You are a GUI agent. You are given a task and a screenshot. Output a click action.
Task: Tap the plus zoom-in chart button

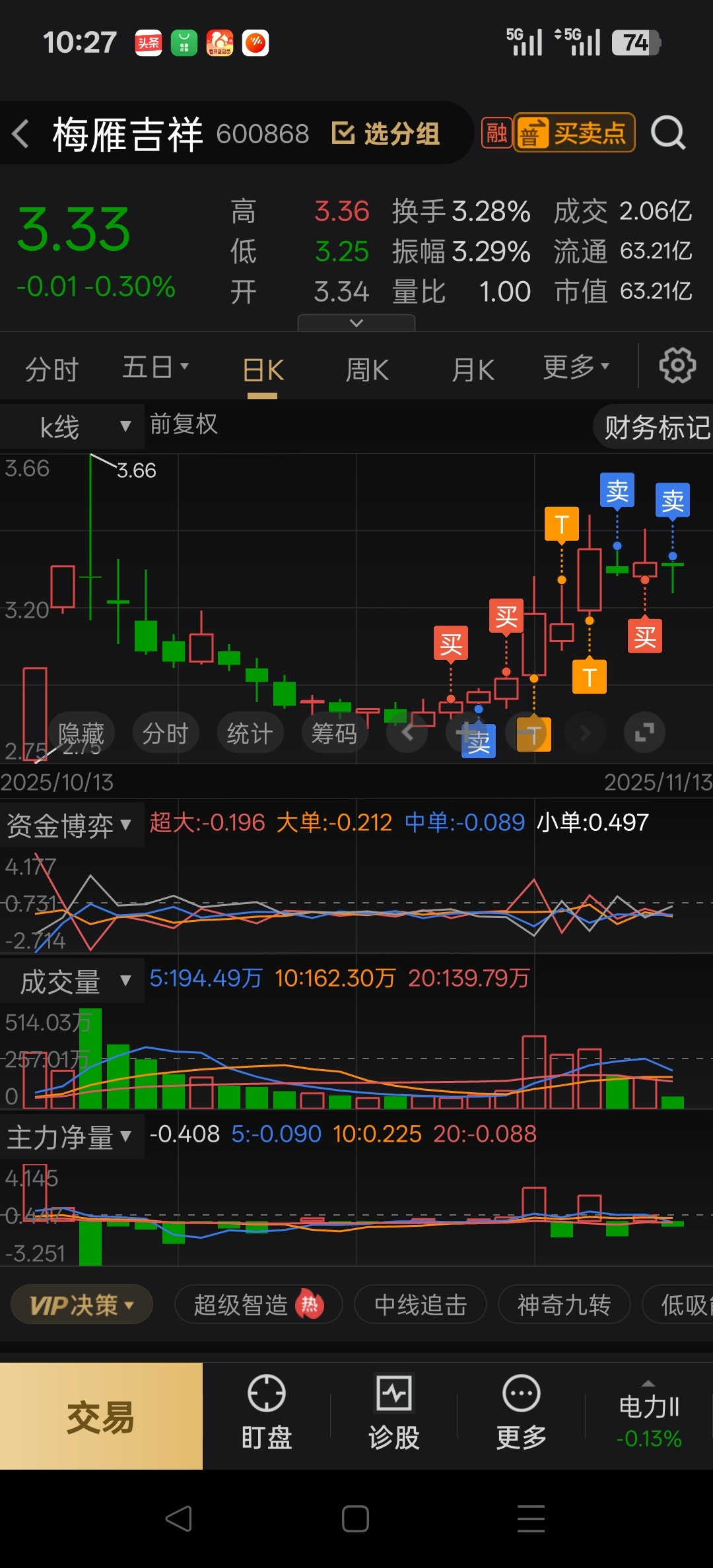coord(466,733)
